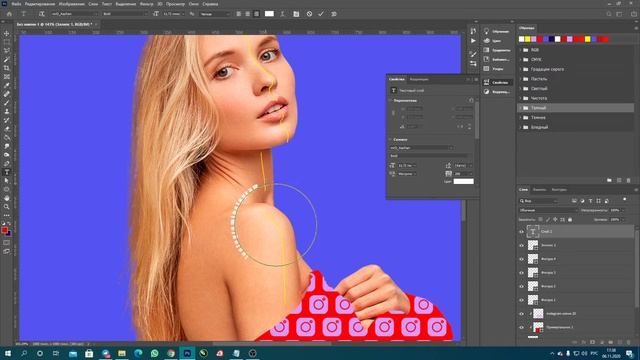Expand the Градации серого swatch folder
The height and width of the screenshot is (360, 640).
coord(520,69)
